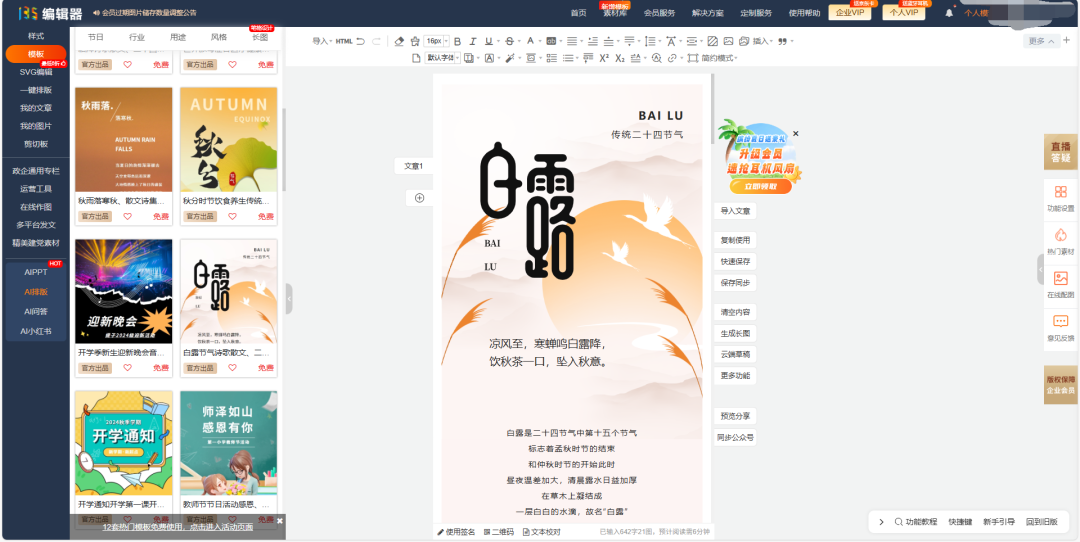Apply the superscript X² format

(x=604, y=58)
